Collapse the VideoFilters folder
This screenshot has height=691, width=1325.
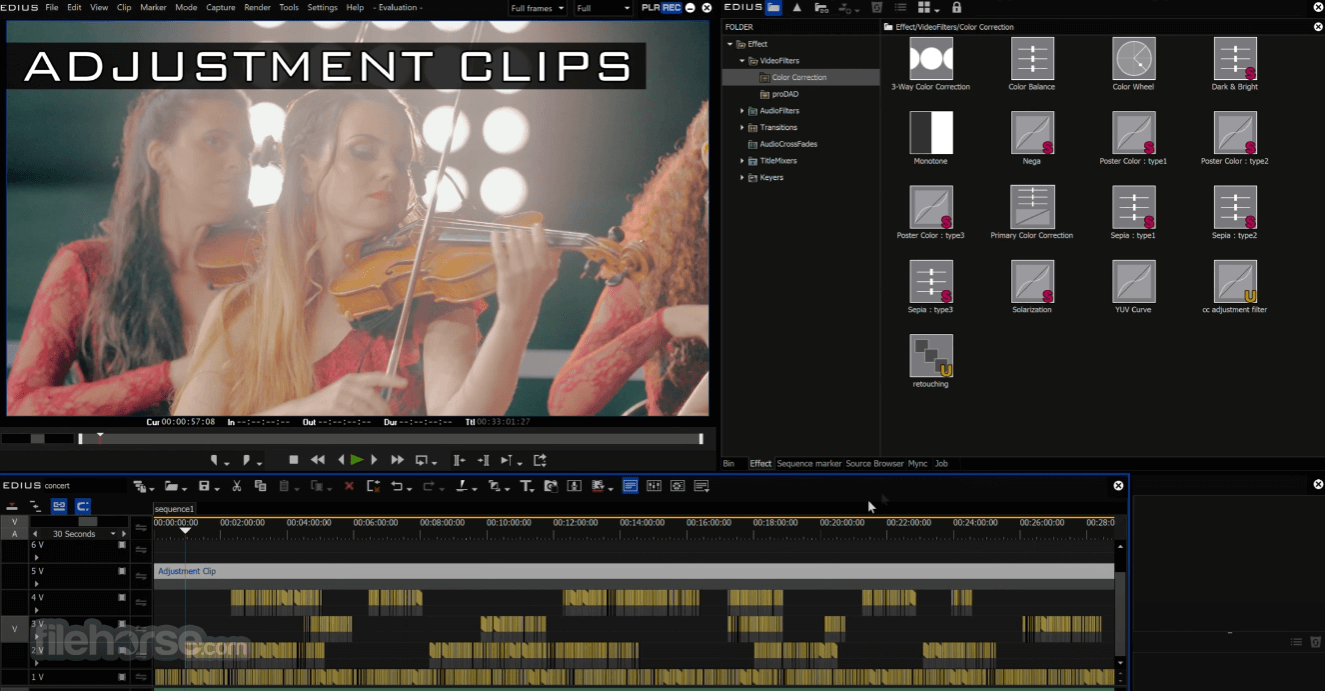742,61
